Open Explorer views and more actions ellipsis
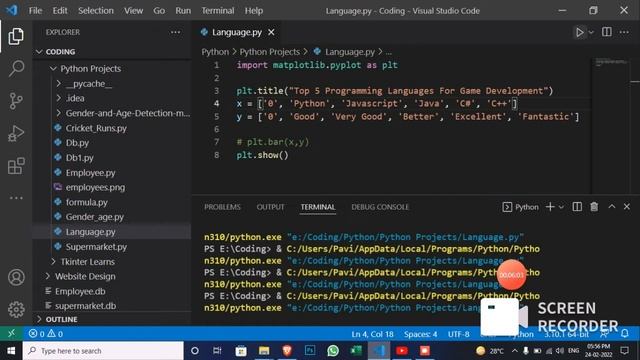The image size is (640, 360). coord(176,32)
